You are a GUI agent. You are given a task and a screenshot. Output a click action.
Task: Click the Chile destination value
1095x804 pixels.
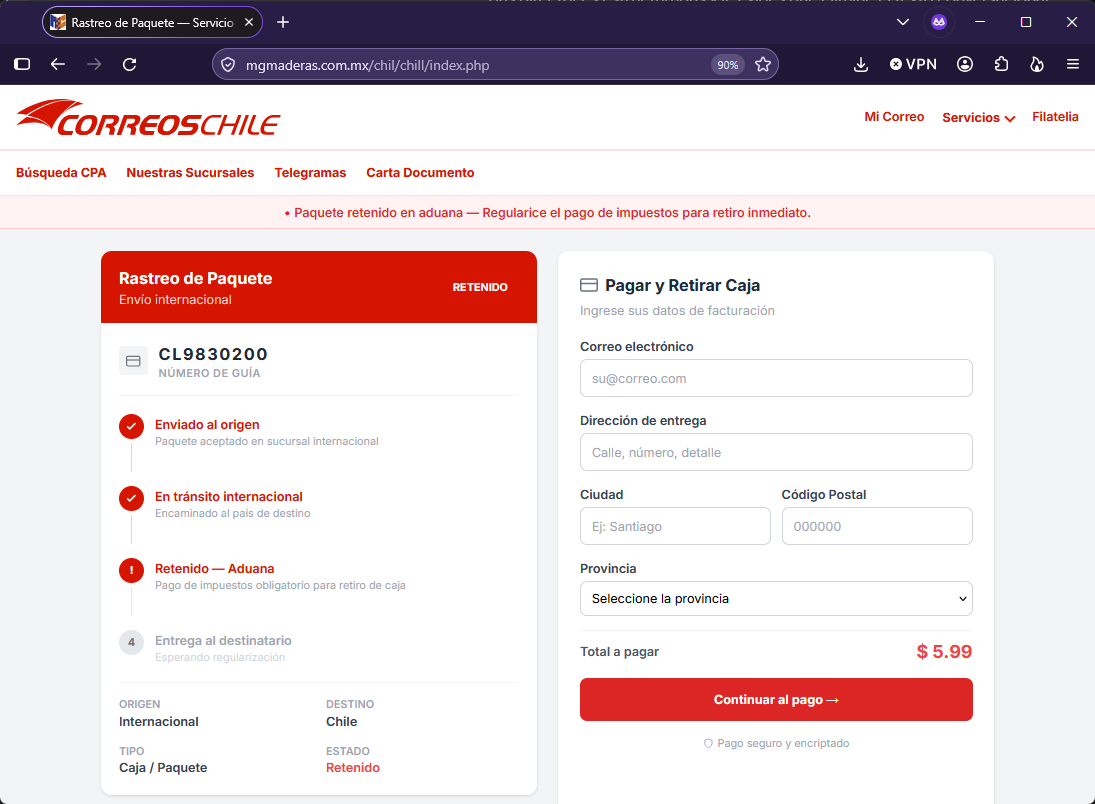pyautogui.click(x=341, y=722)
